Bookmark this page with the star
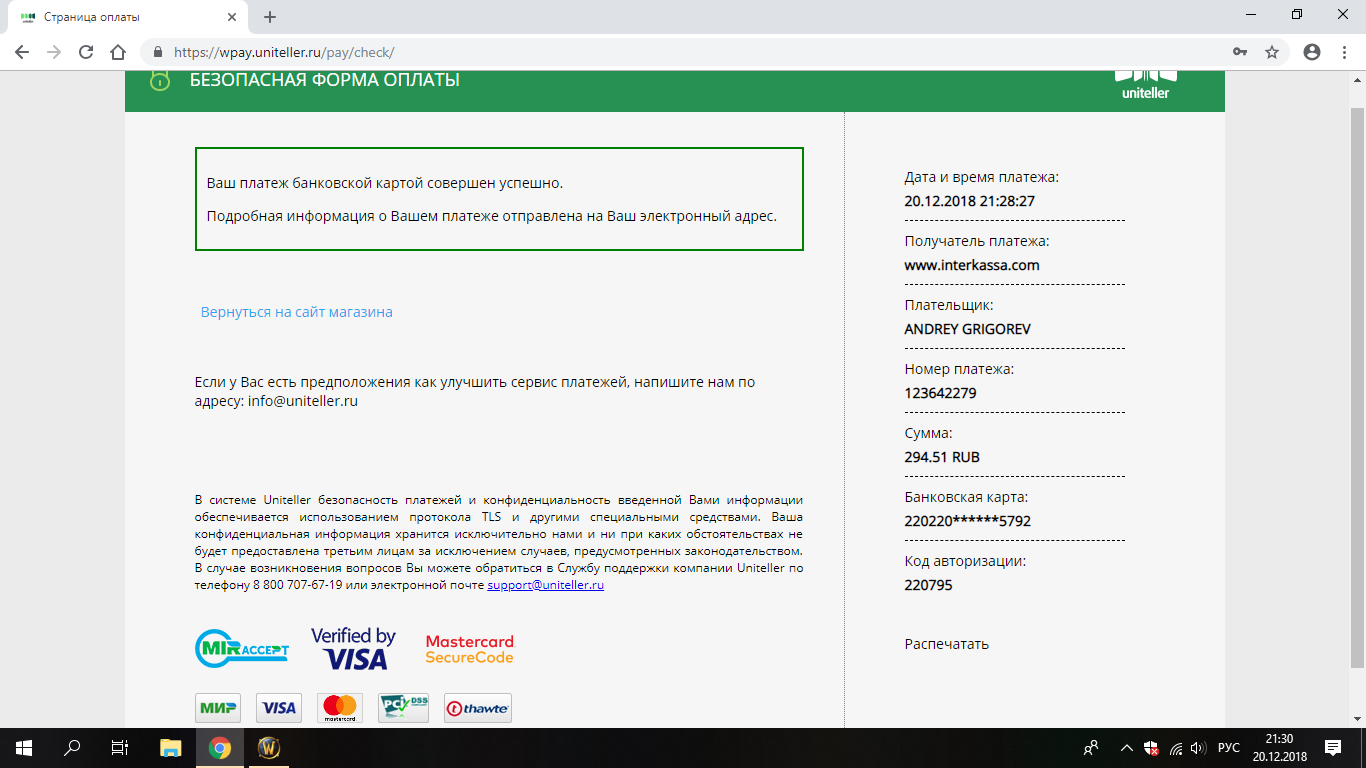This screenshot has height=768, width=1366. (1272, 52)
